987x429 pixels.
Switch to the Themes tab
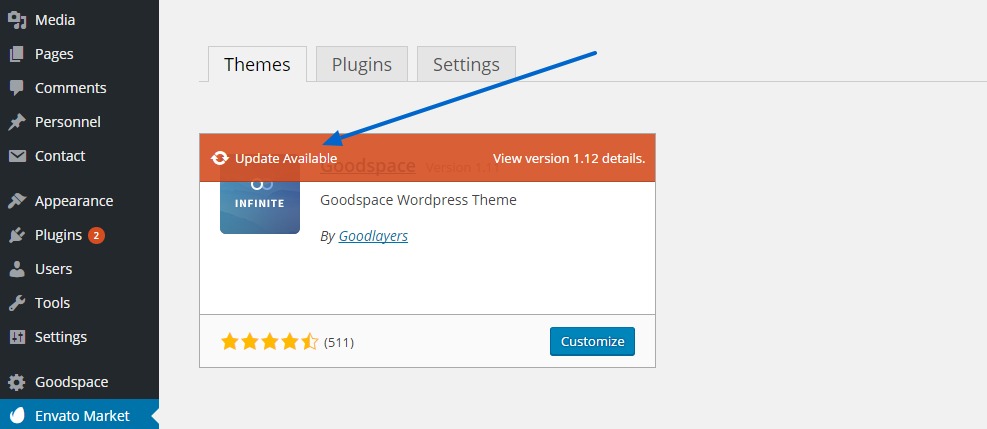[x=257, y=65]
